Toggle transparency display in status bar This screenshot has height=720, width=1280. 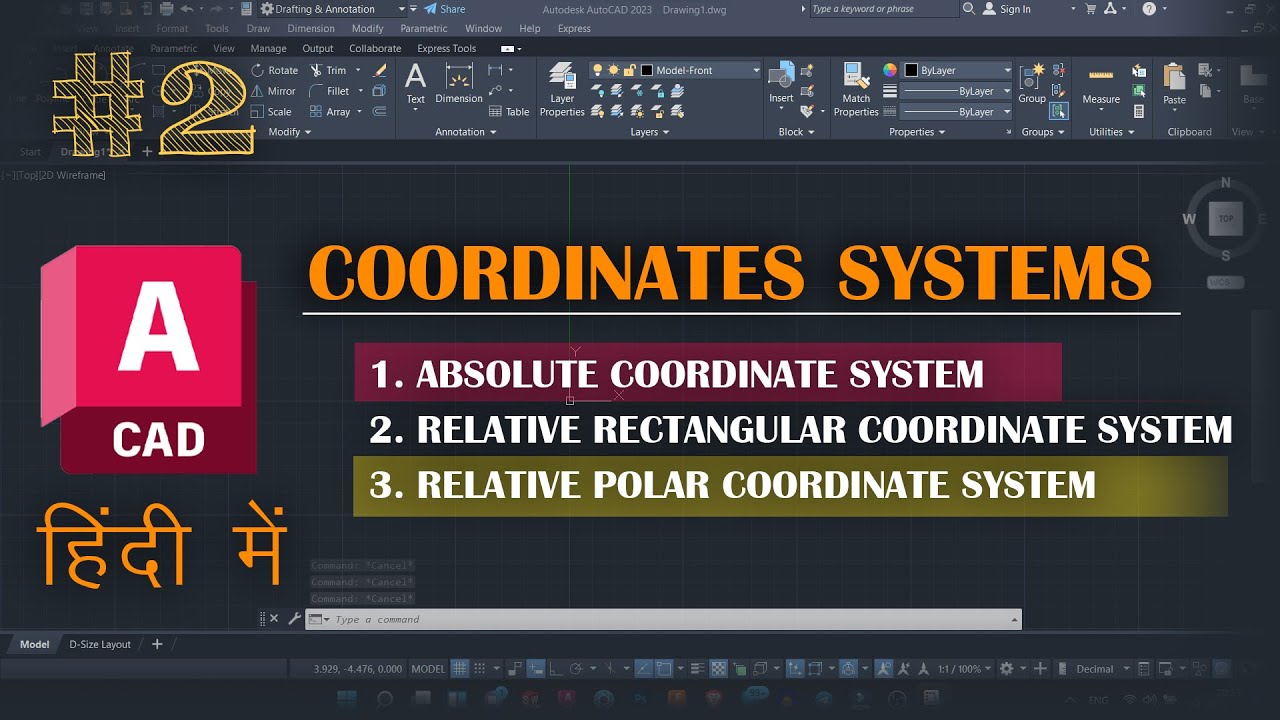click(718, 669)
